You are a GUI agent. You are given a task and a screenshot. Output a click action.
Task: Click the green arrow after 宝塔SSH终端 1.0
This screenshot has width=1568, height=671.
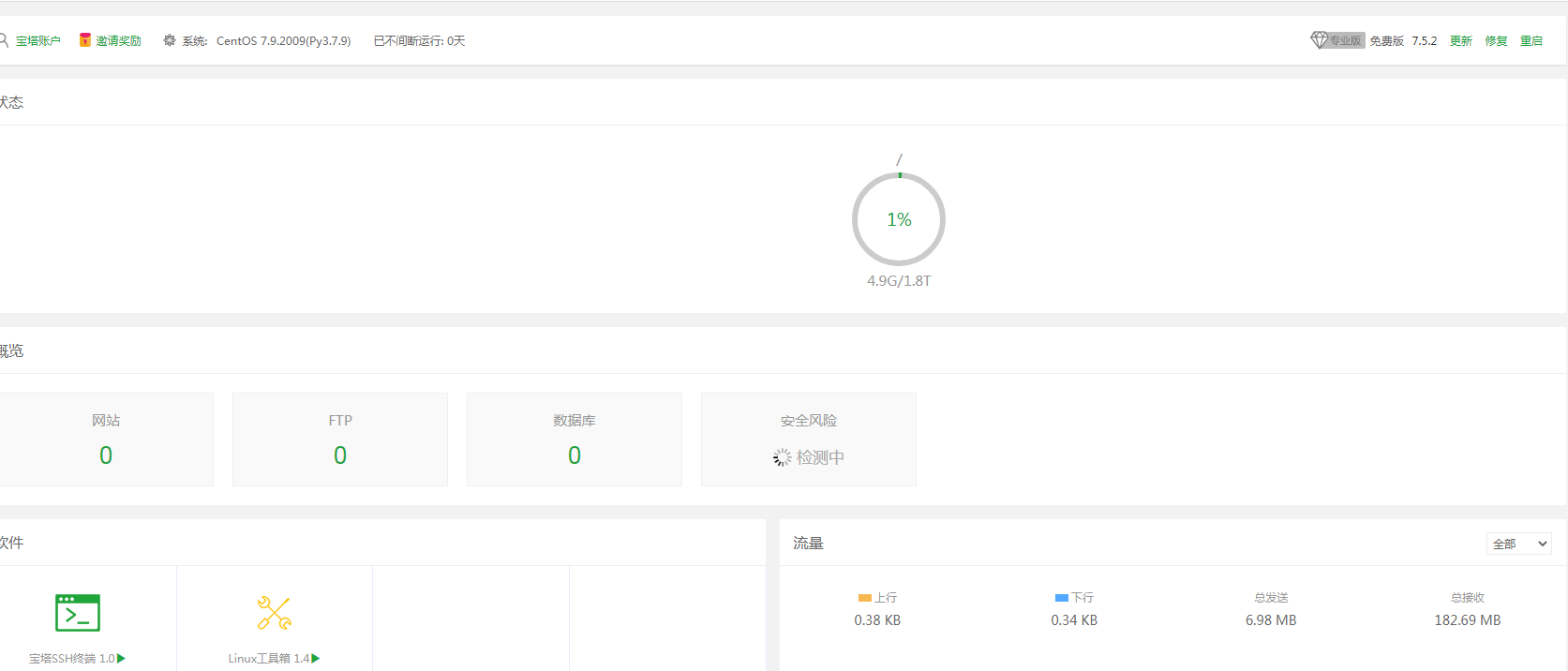121,659
